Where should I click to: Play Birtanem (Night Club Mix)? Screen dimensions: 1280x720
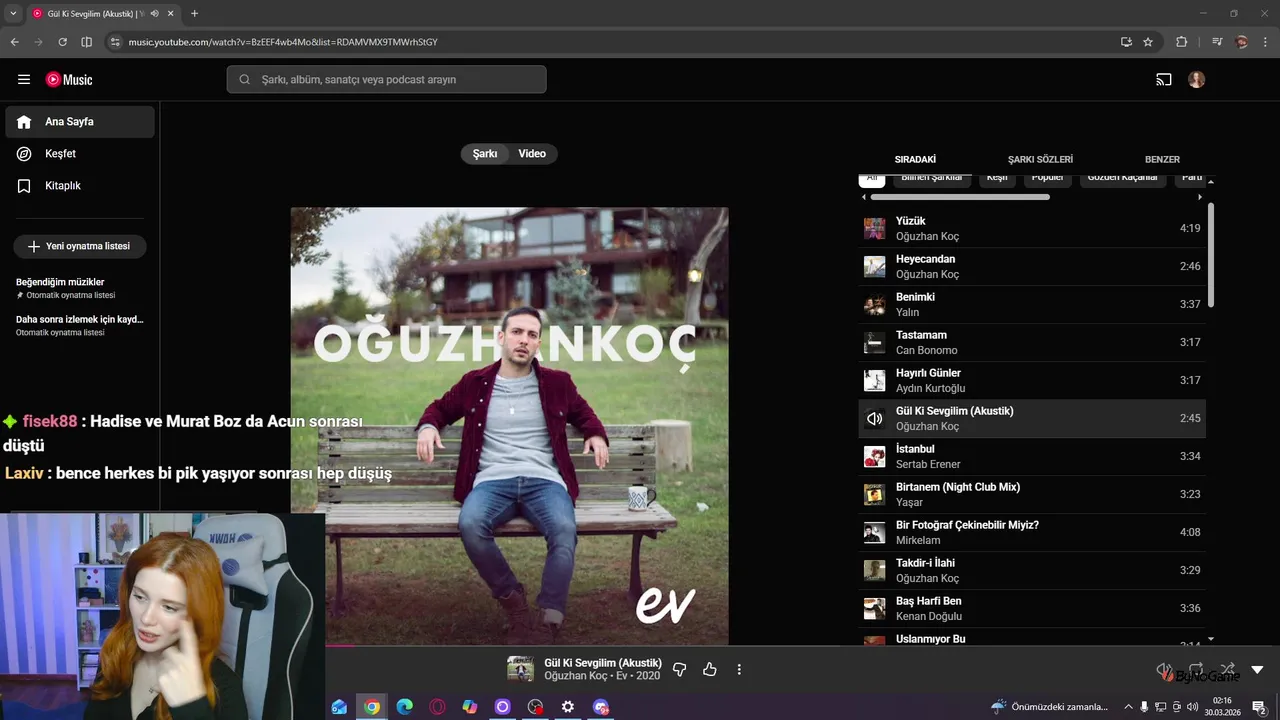coord(1032,494)
